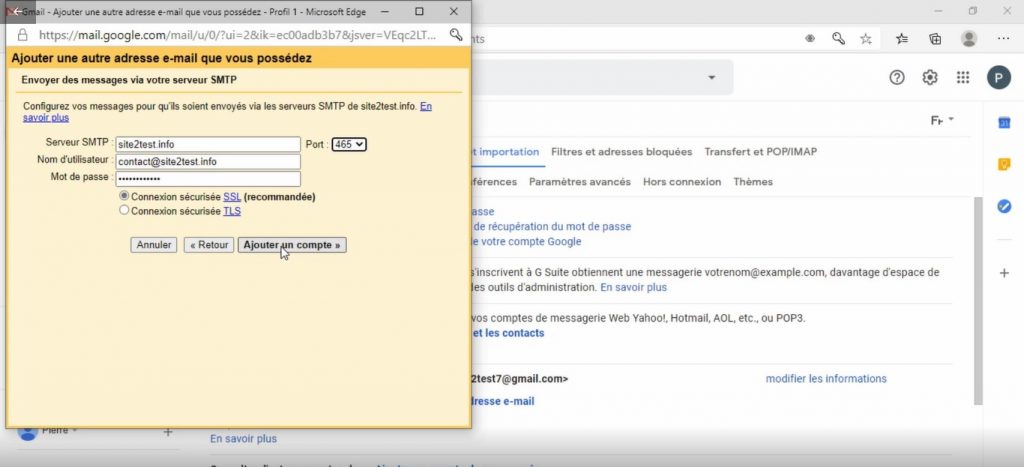Image resolution: width=1024 pixels, height=467 pixels.
Task: Open the Fr input language dropdown
Action: (942, 120)
